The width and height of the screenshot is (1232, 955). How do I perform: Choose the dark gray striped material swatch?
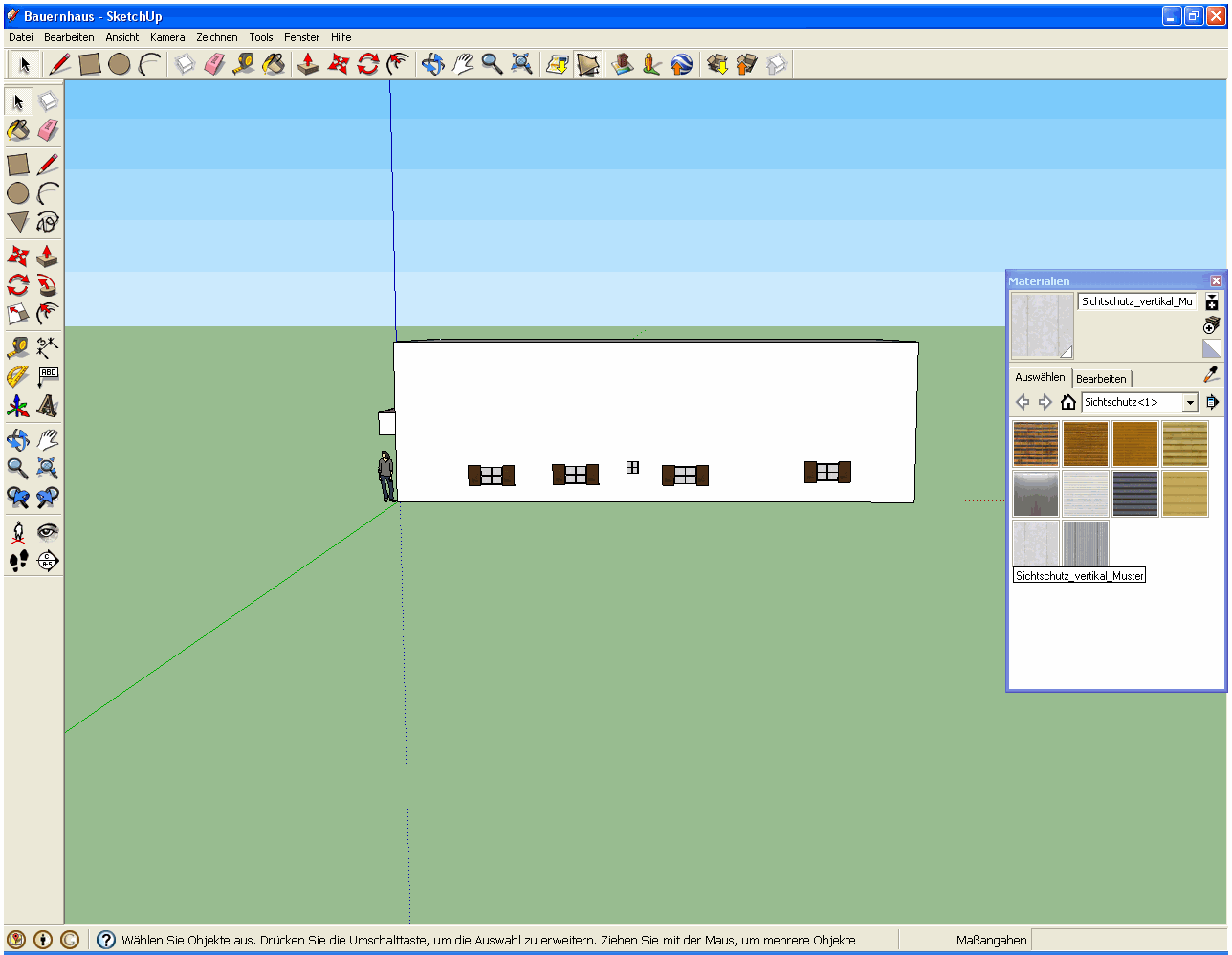point(1135,494)
